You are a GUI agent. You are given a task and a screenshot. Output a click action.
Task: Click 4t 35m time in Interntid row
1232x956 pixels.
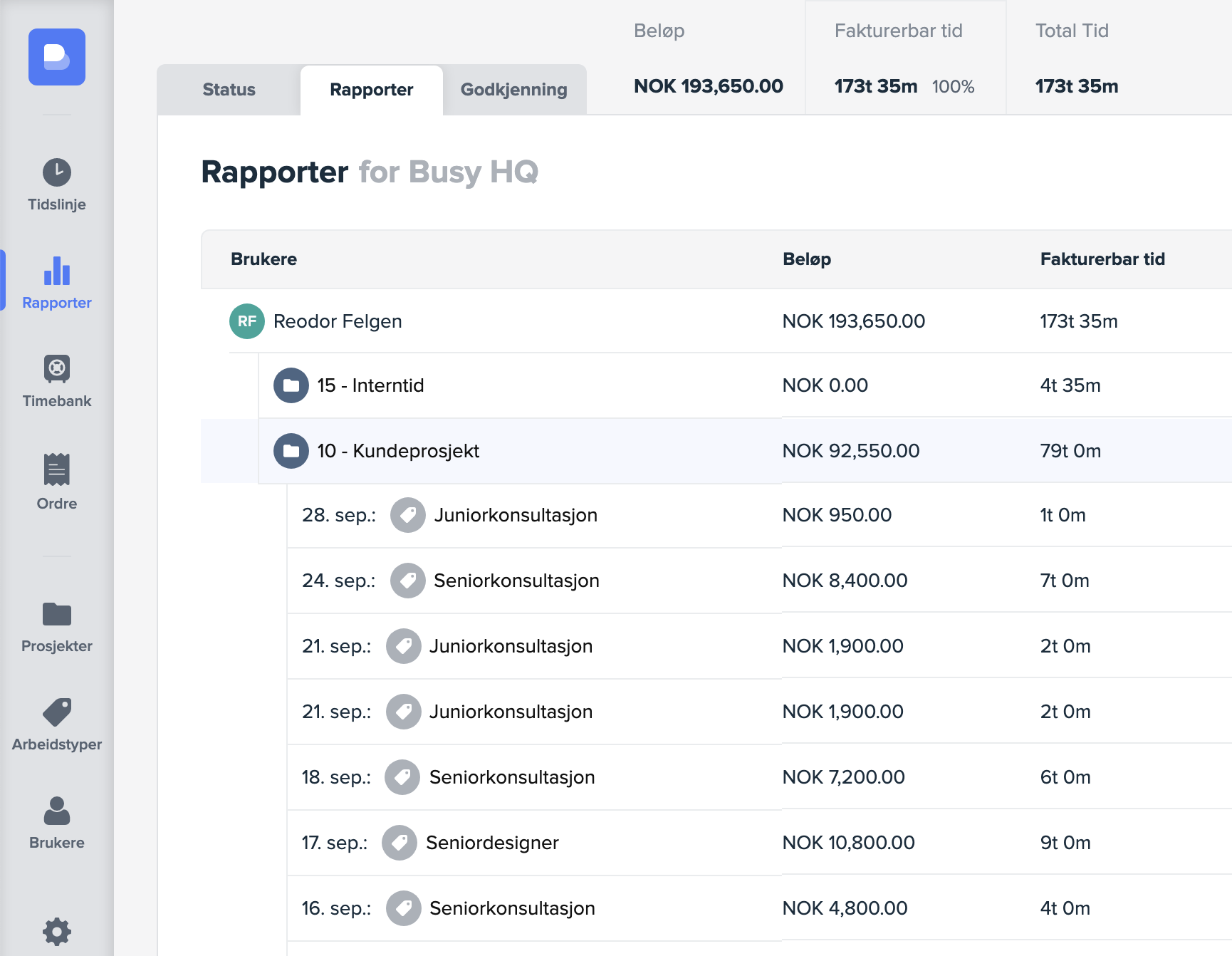(x=1070, y=385)
